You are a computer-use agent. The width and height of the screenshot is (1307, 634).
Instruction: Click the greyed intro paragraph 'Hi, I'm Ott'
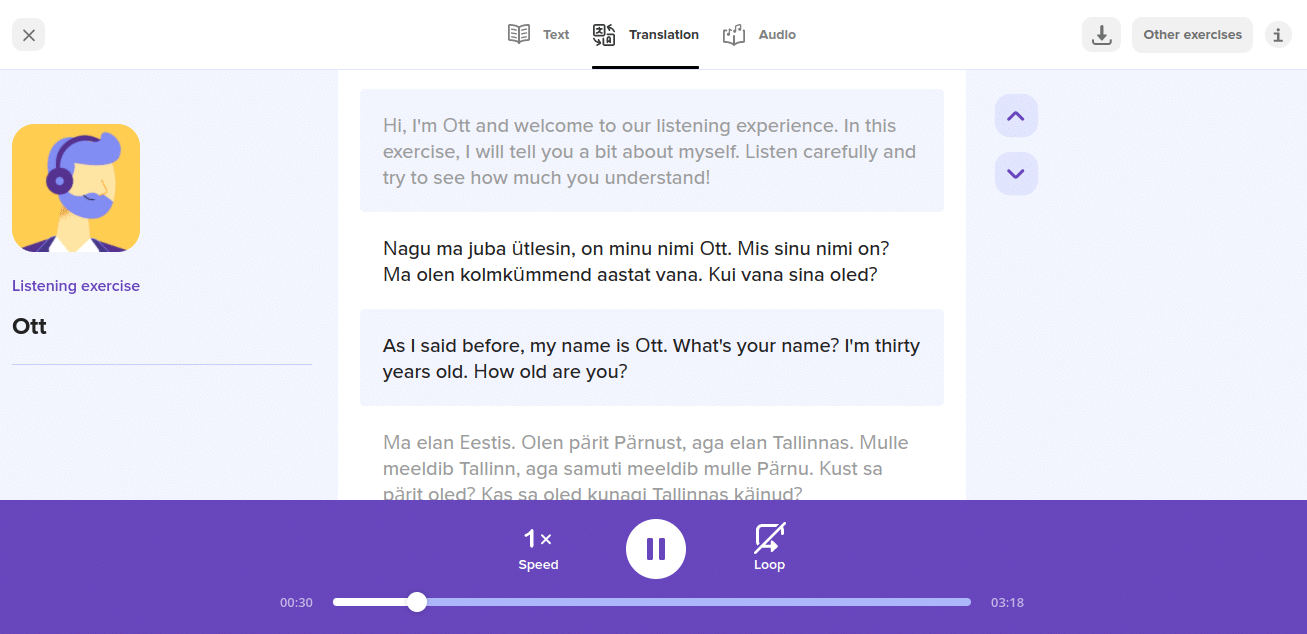point(651,151)
